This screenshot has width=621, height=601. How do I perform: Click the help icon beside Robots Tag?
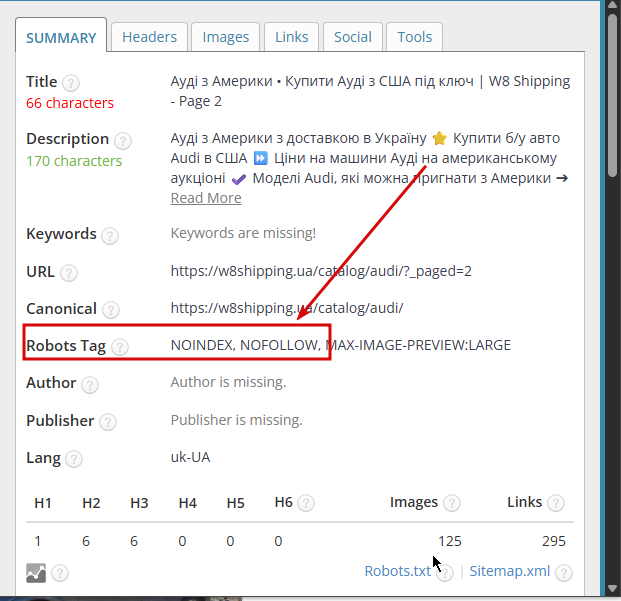[120, 347]
